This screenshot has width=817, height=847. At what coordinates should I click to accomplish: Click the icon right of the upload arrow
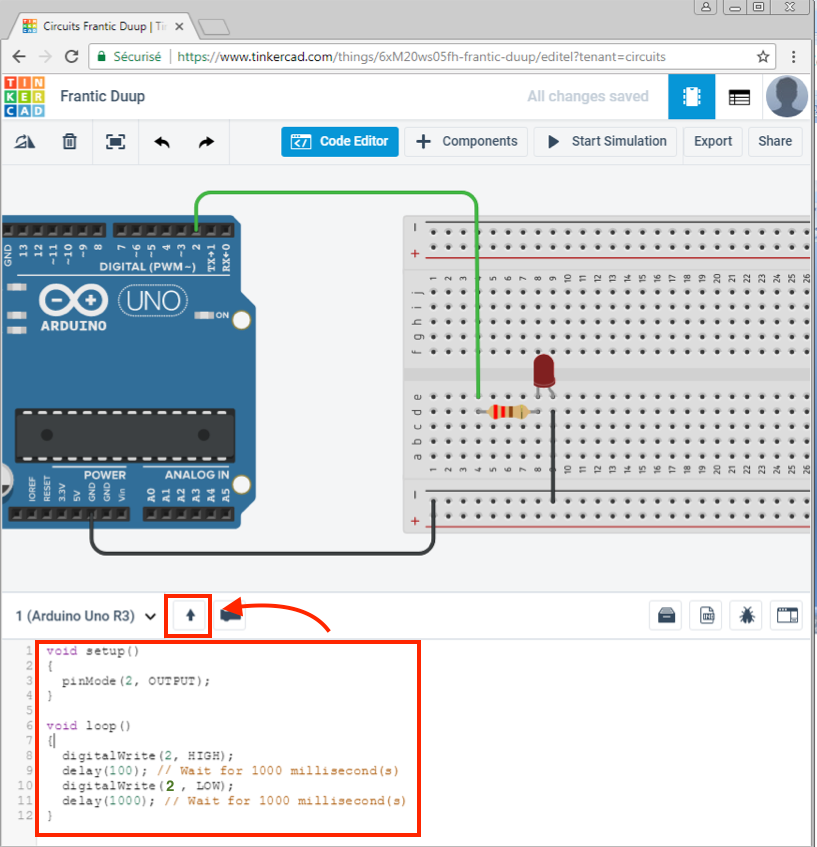click(230, 615)
